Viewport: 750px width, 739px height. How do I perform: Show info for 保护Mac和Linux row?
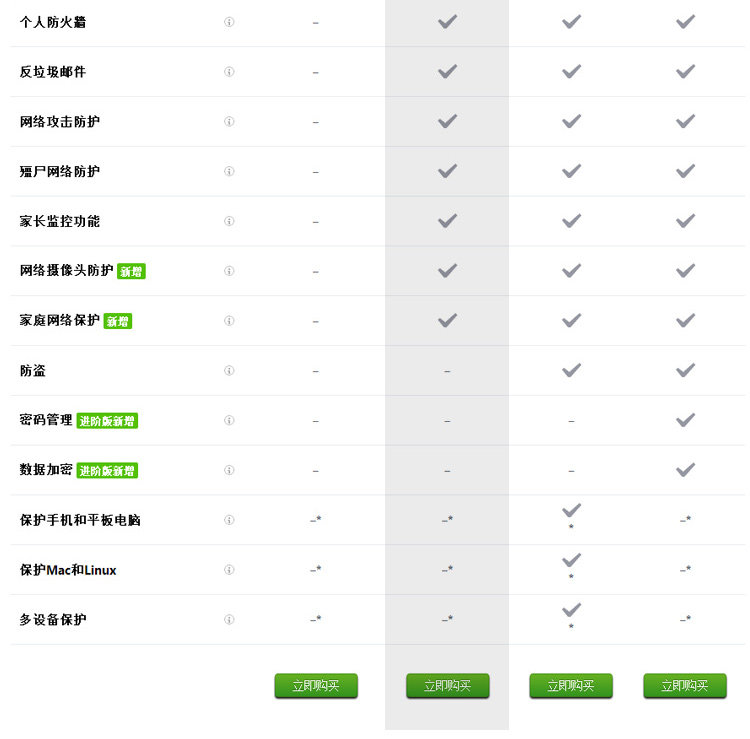(x=229, y=570)
